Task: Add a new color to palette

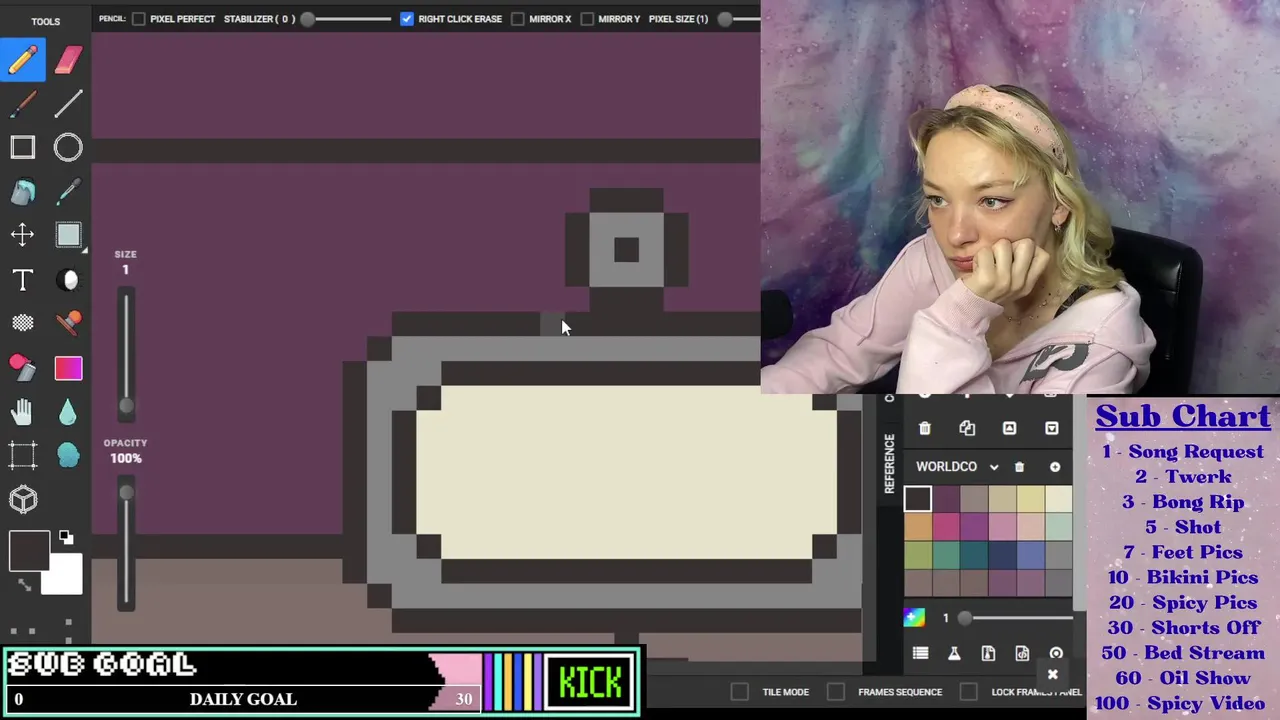Action: (x=1055, y=467)
